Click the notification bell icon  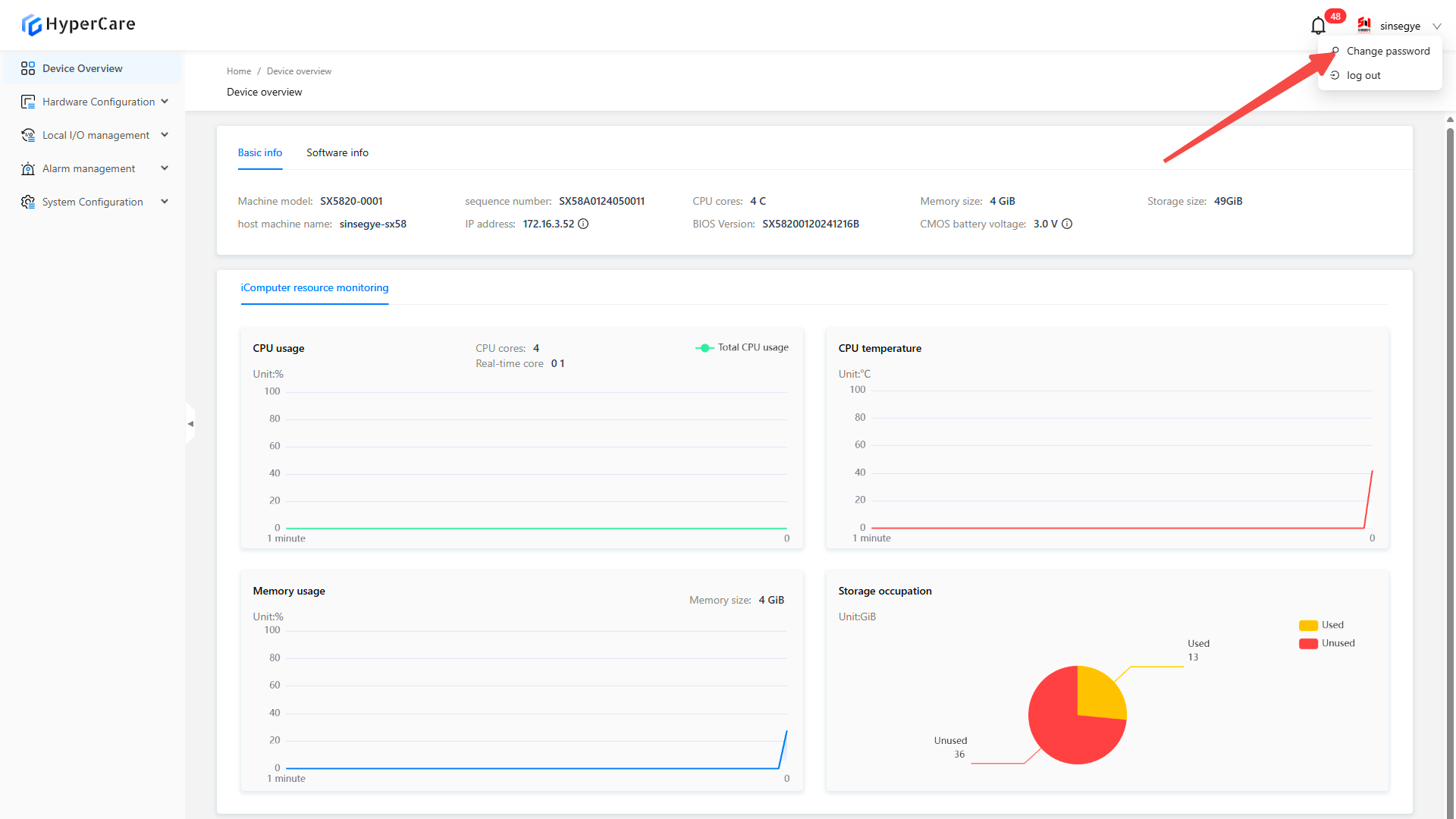tap(1318, 26)
